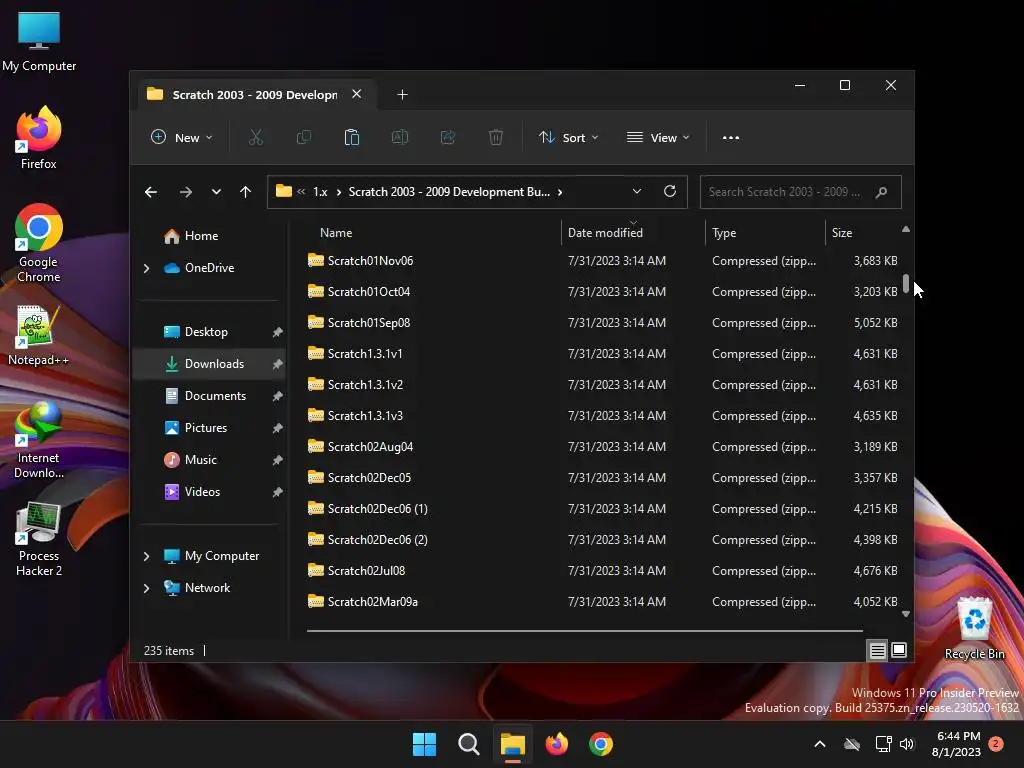The image size is (1024, 768).
Task: Go forward with the right arrow
Action: coord(185,192)
